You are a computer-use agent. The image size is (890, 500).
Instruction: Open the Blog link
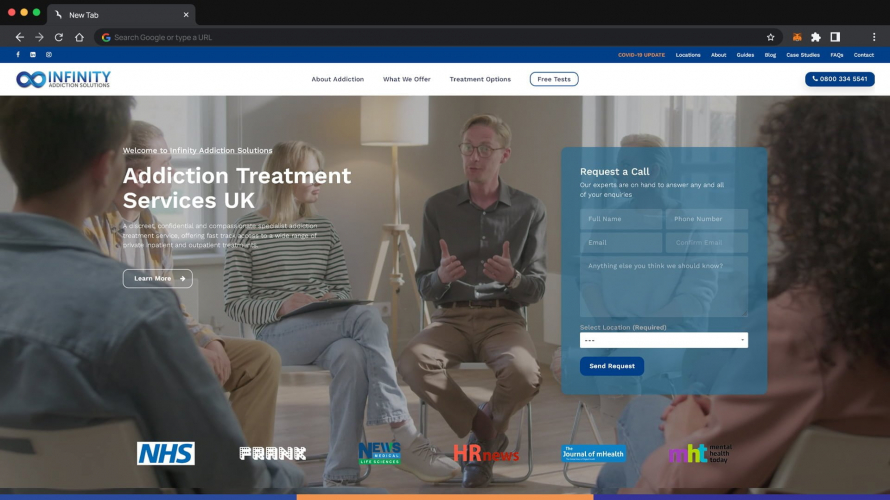tap(770, 55)
